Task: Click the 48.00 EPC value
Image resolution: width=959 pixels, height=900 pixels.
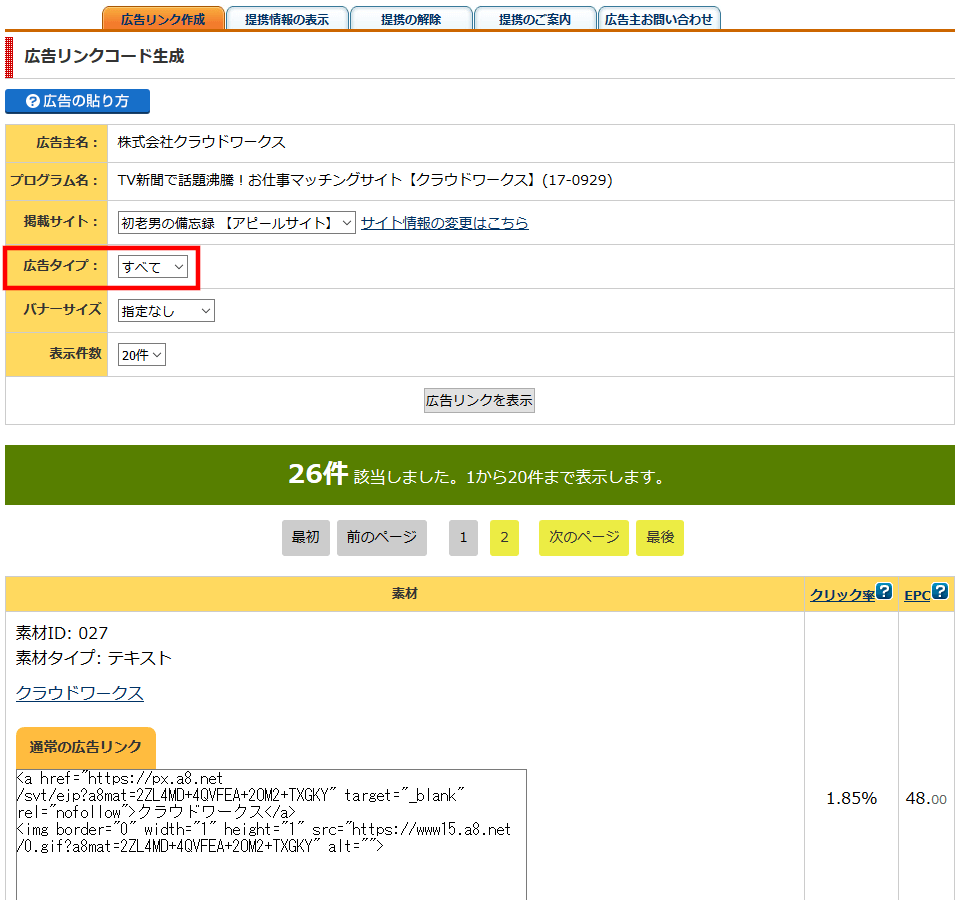Action: [x=926, y=799]
